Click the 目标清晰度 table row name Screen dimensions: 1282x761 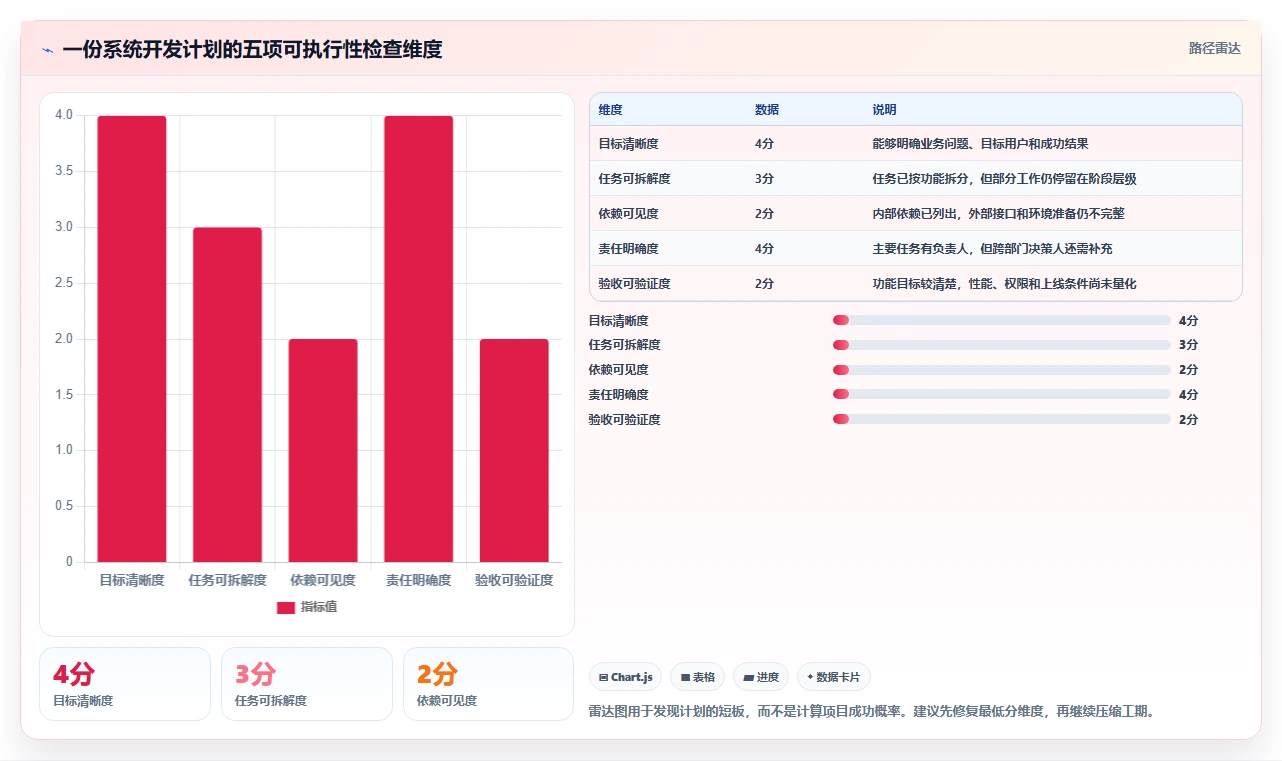point(628,144)
